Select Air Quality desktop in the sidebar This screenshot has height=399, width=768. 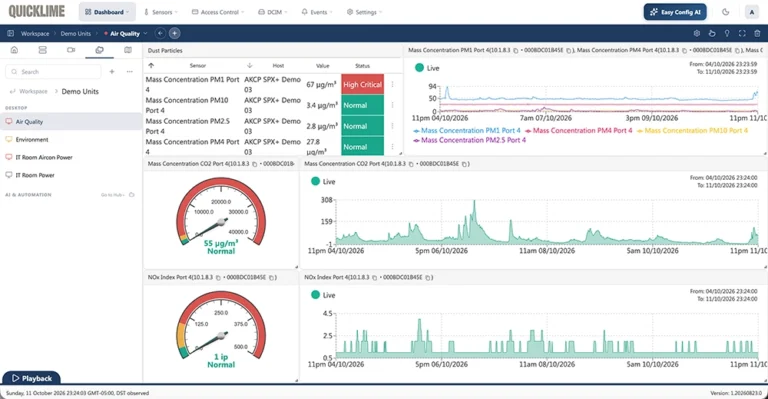71,121
